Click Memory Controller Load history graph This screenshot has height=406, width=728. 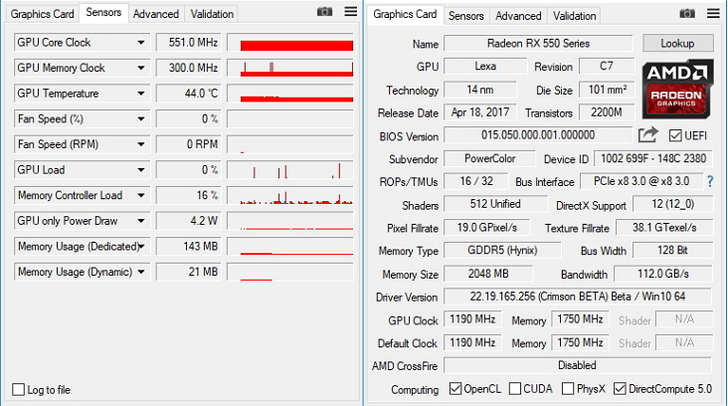(290, 196)
